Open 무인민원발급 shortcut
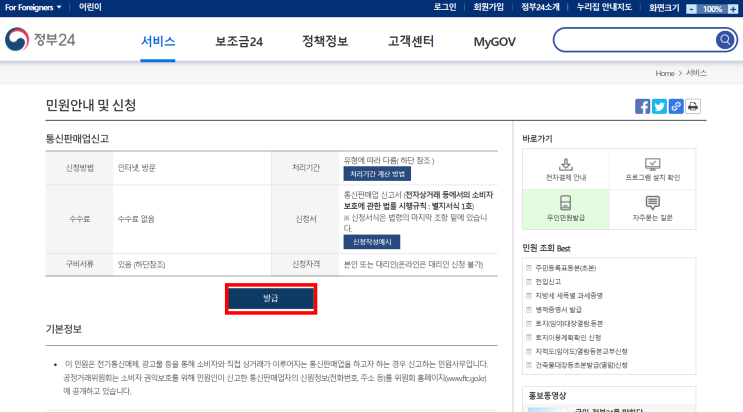 566,209
